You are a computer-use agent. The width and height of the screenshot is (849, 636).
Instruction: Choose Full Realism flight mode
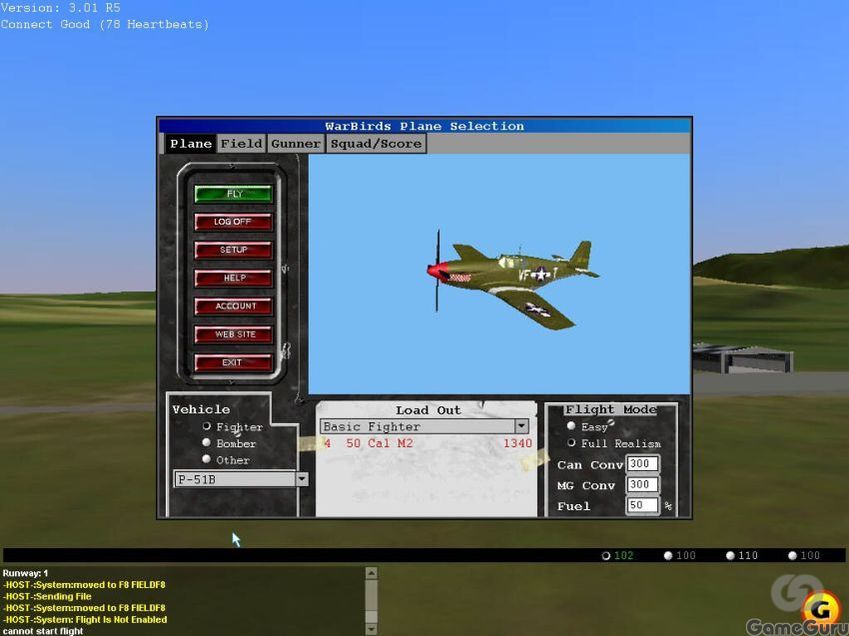571,443
